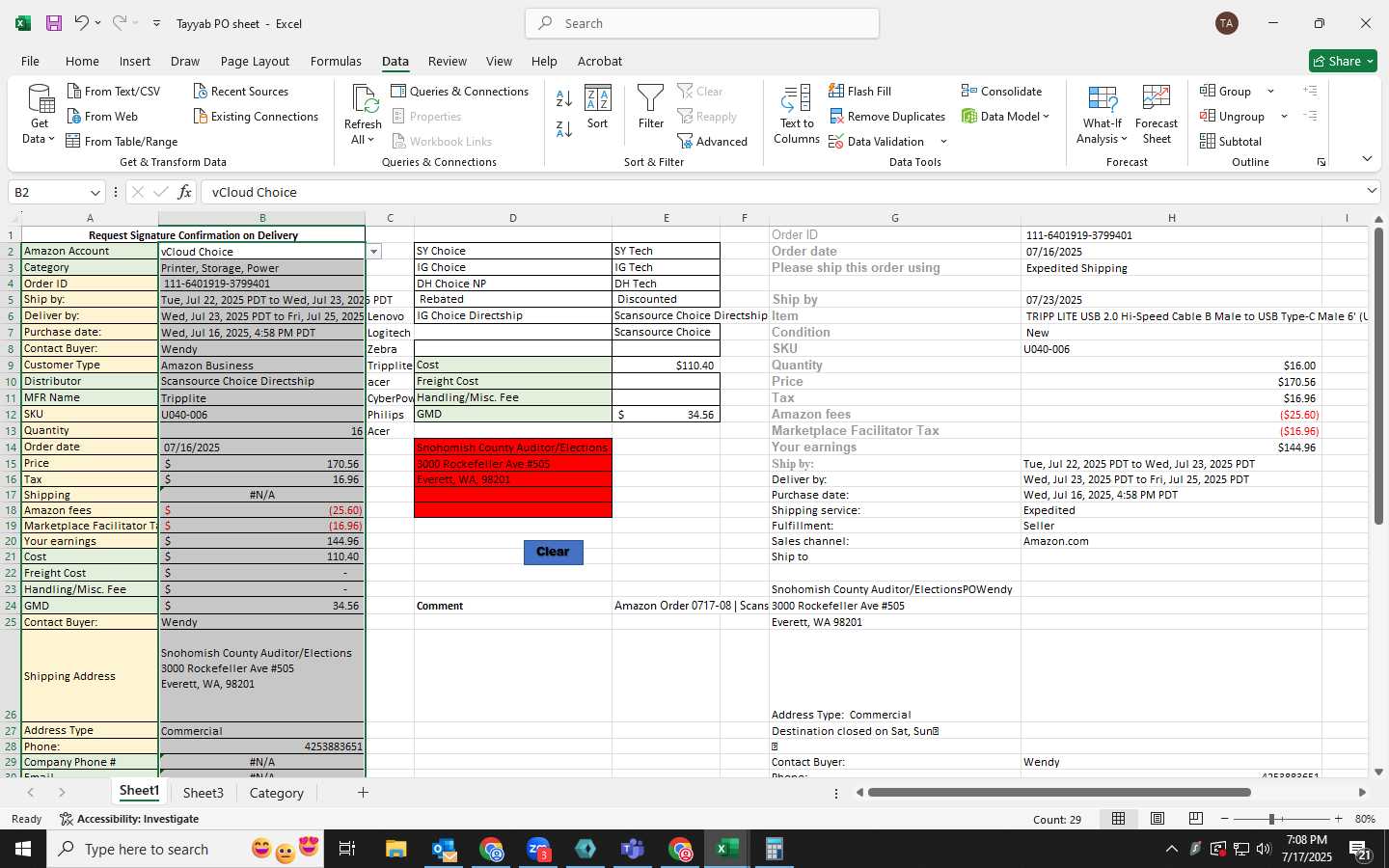Screen dimensions: 1389x868
Task: Apply Flash Fill
Action: tap(860, 91)
